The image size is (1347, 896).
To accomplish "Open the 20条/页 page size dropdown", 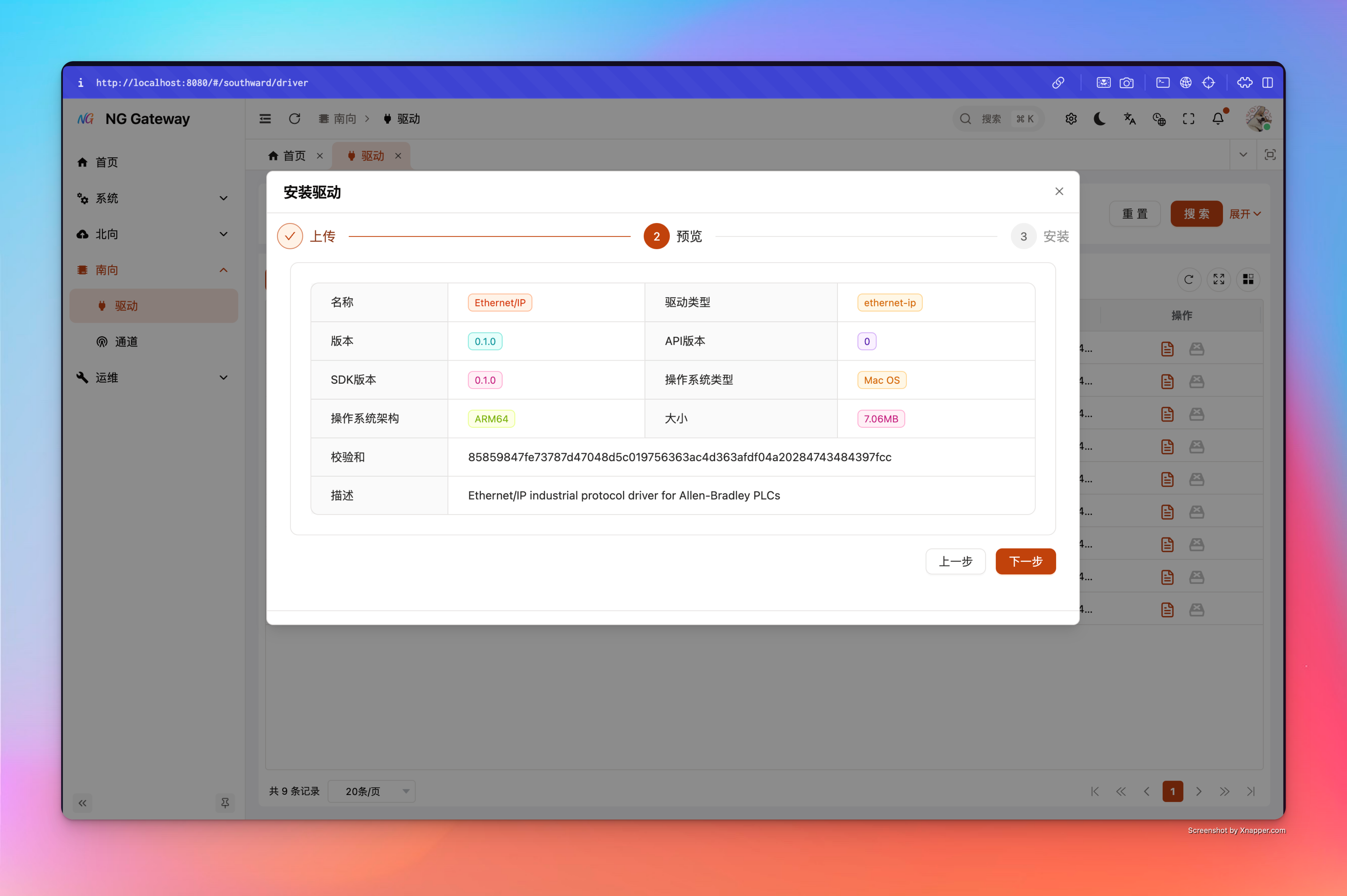I will pyautogui.click(x=371, y=791).
